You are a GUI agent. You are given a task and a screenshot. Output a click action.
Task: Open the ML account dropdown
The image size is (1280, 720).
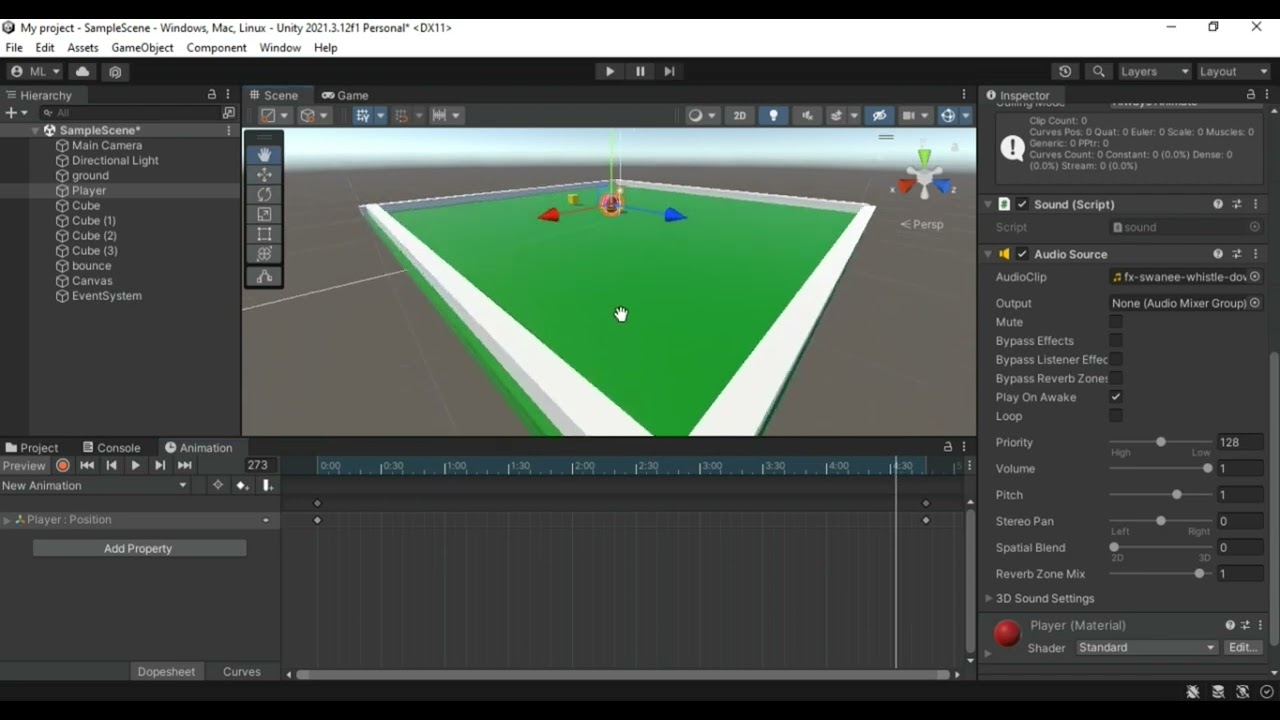(35, 72)
